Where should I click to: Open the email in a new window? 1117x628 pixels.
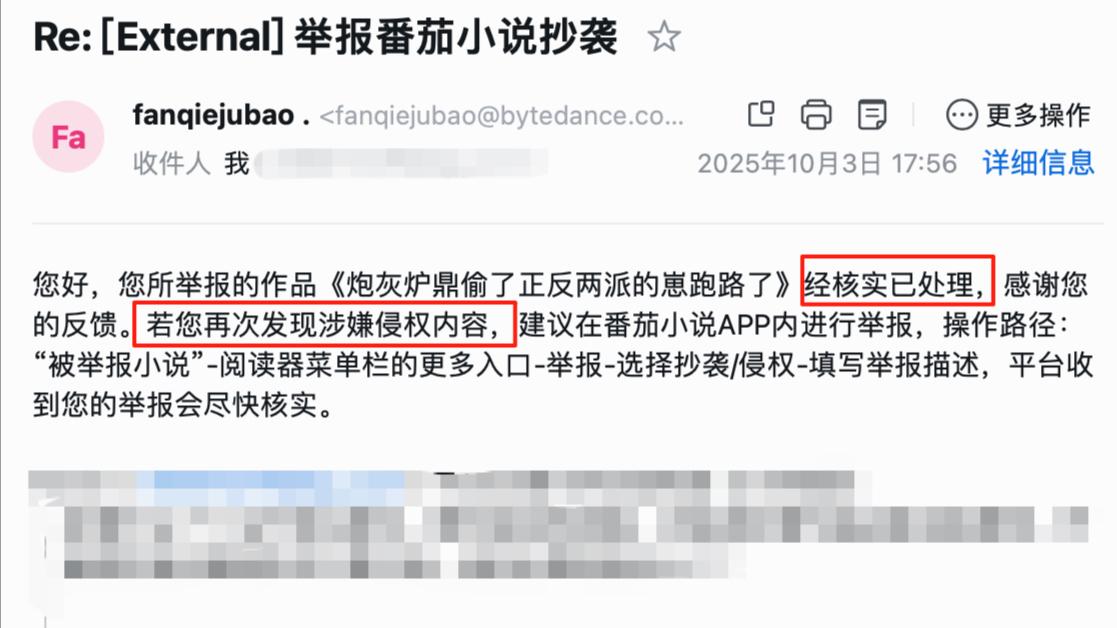coord(761,115)
